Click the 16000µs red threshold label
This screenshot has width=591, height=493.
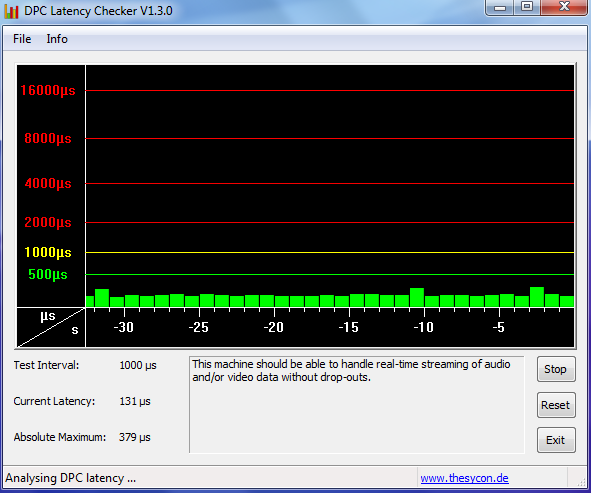coord(48,90)
